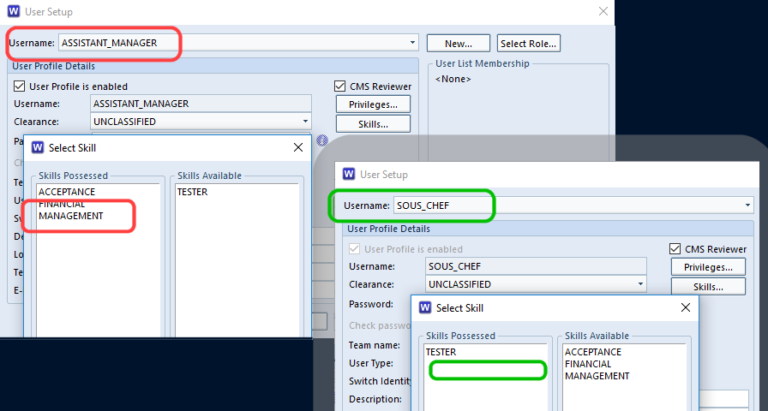
Task: Toggle CMS Reviewer checkbox in ASSISTANT_MANAGER window
Action: [340, 86]
